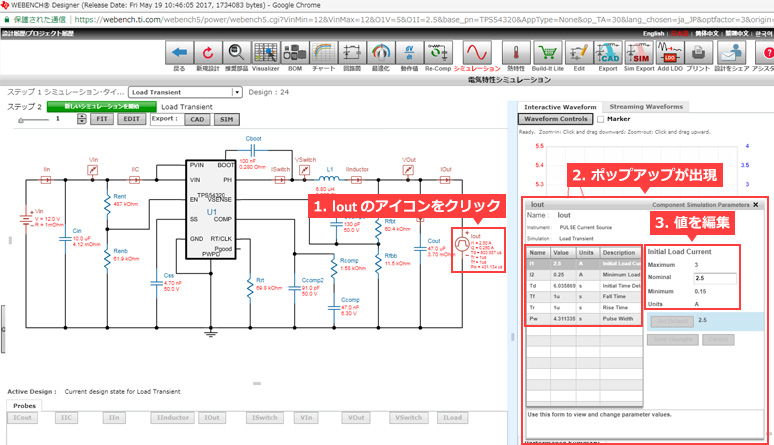Viewport: 774px width, 445px height.
Task: Click the CAD export button
Action: (197, 120)
